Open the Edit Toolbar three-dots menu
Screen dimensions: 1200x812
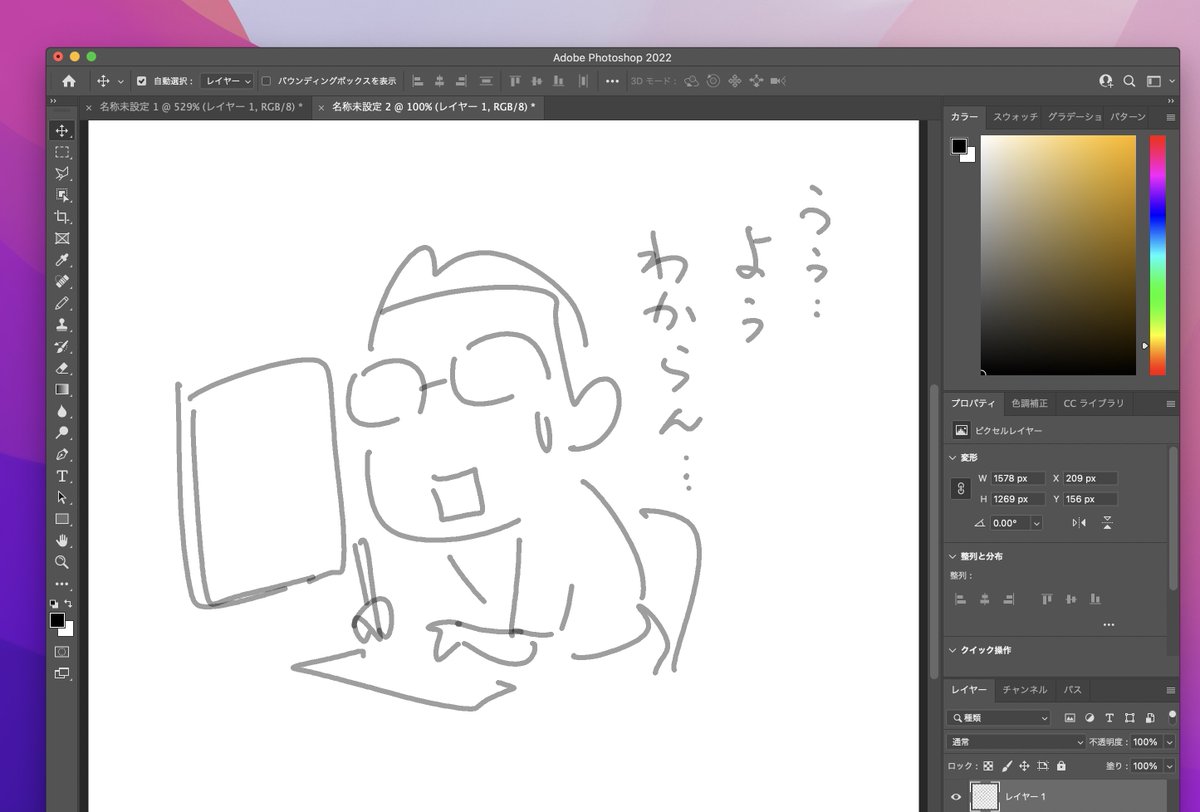click(x=62, y=584)
